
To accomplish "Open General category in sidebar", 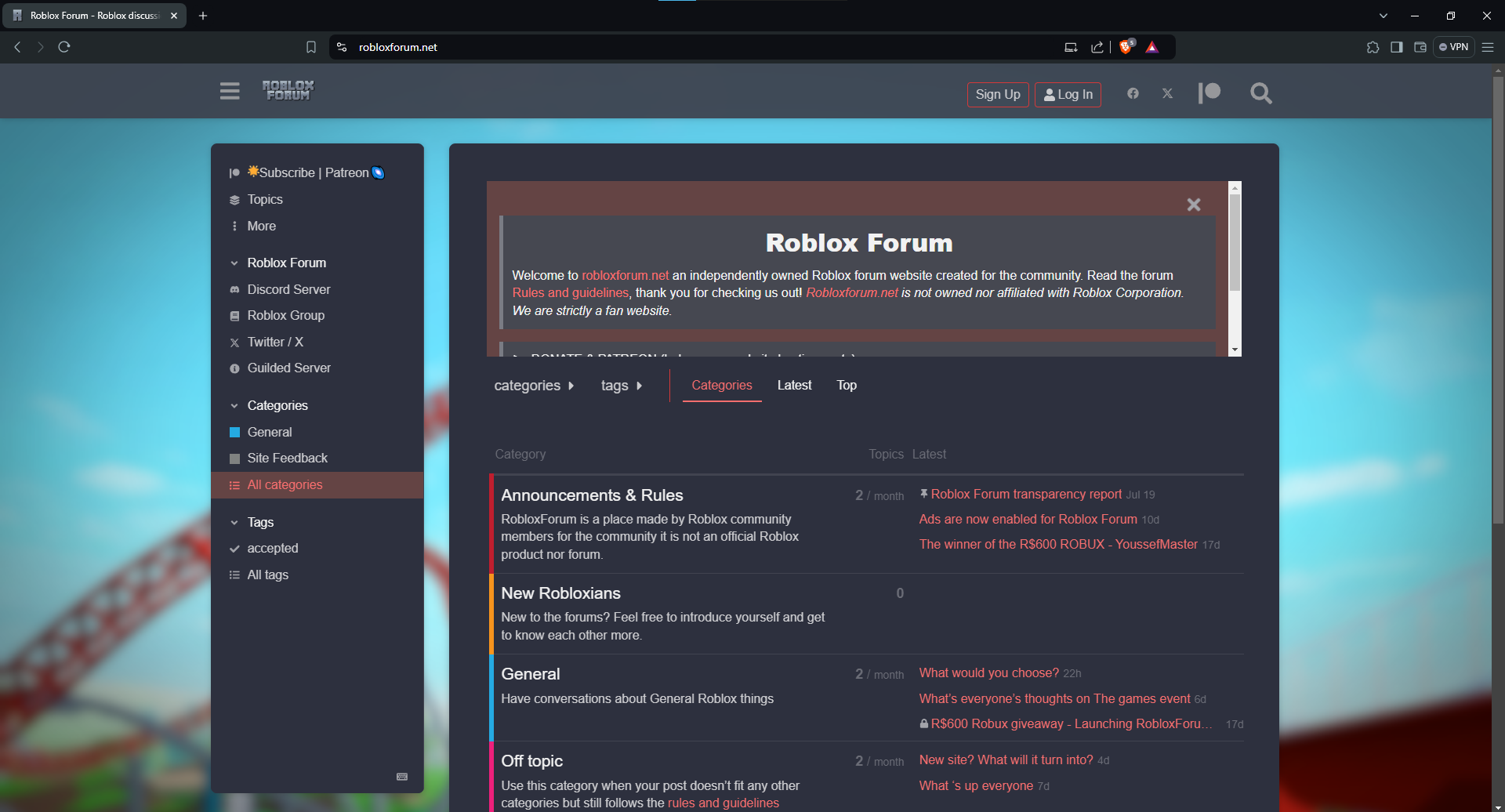I will tap(269, 432).
